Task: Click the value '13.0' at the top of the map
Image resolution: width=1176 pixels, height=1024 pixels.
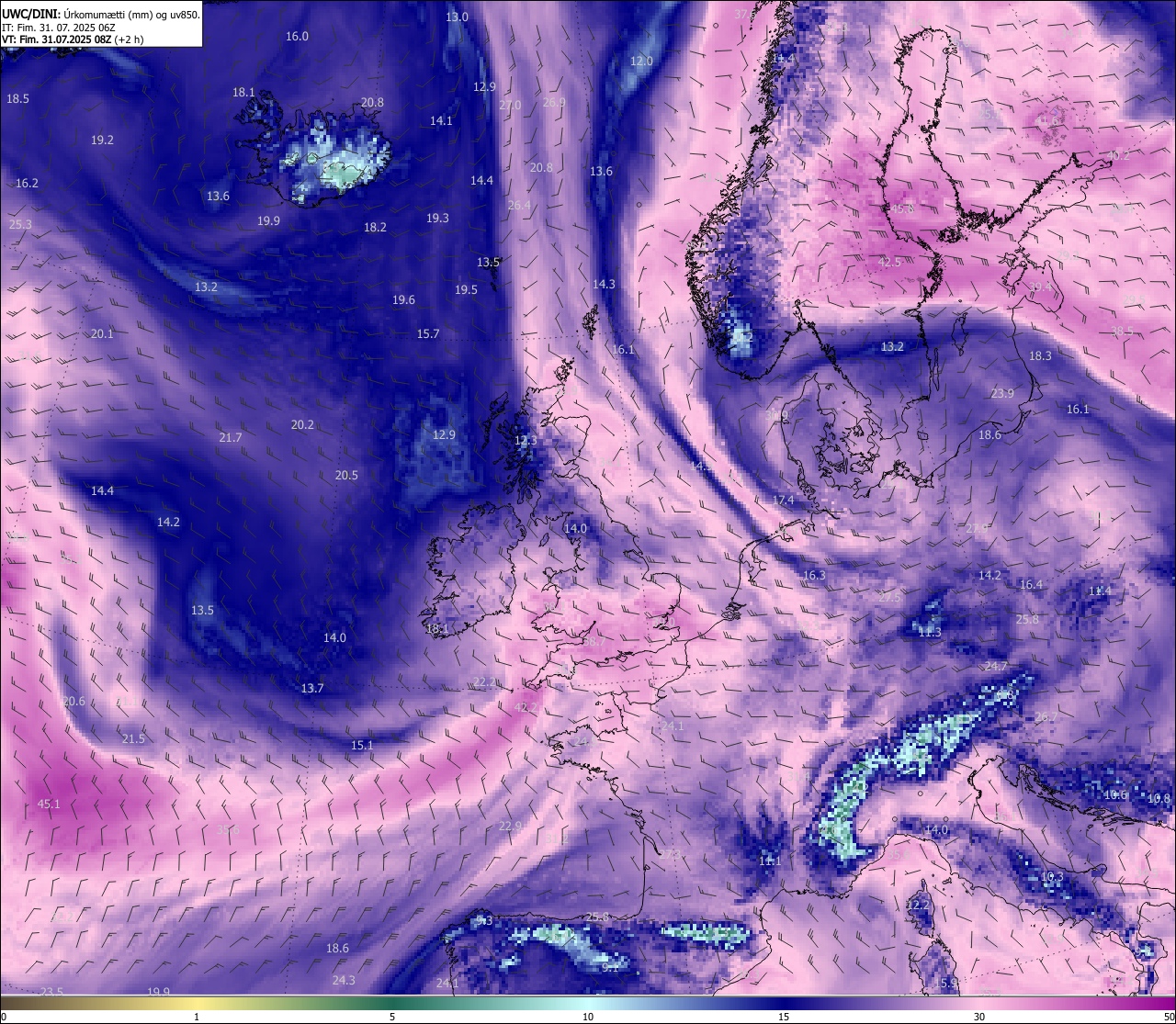Action: point(457,17)
